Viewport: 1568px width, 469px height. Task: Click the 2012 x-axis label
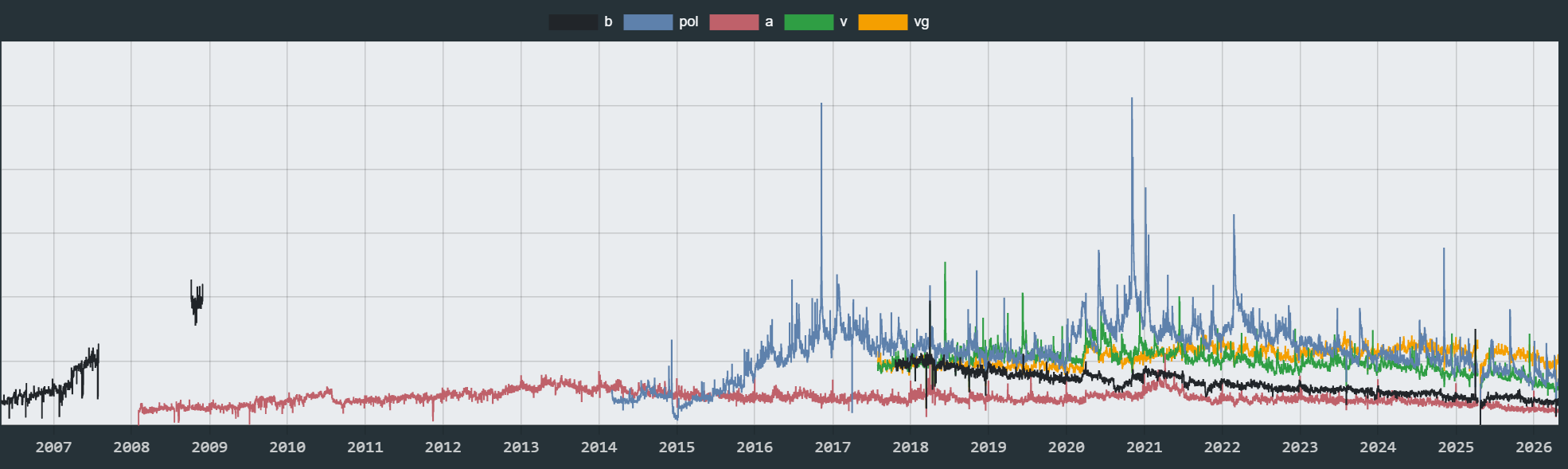[x=443, y=447]
